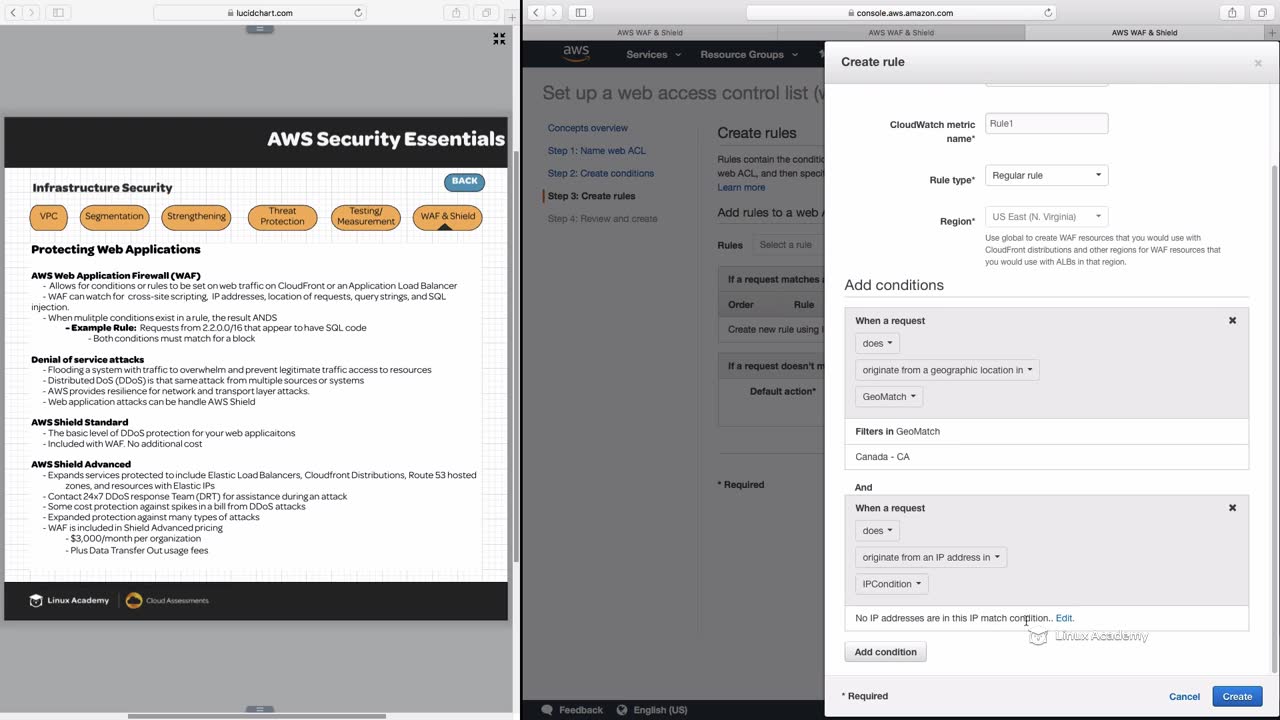Click the Edit link for IP match condition
Screen dimensions: 1280x720
click(x=1064, y=618)
